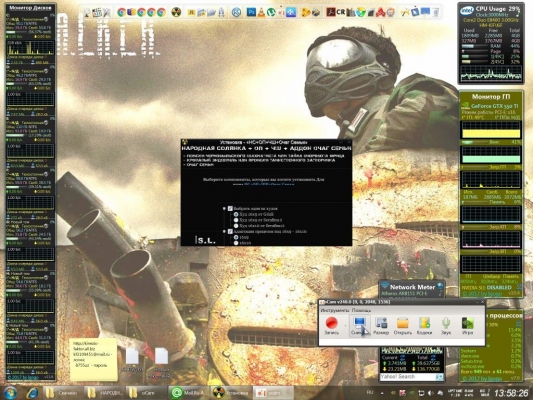Select the 'Худ 16x9 от Gelail' radio option

coord(236,214)
